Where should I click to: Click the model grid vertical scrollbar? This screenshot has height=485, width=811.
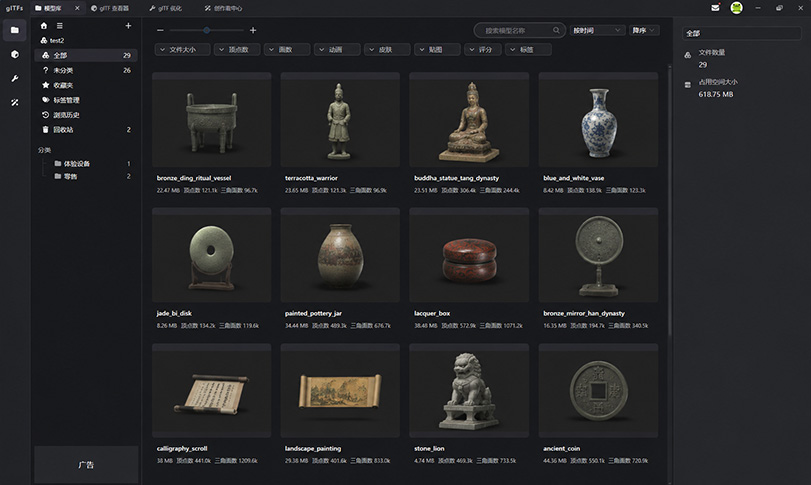[670, 202]
